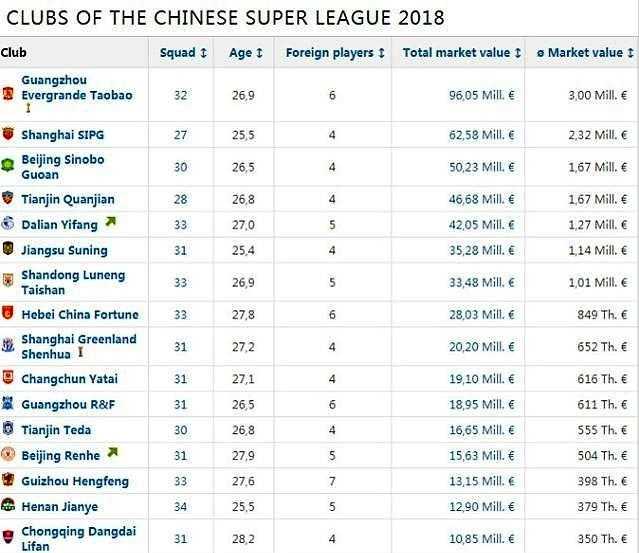Click the green Beijing Sinobo Guoan crest
This screenshot has width=639, height=553.
pos(8,165)
